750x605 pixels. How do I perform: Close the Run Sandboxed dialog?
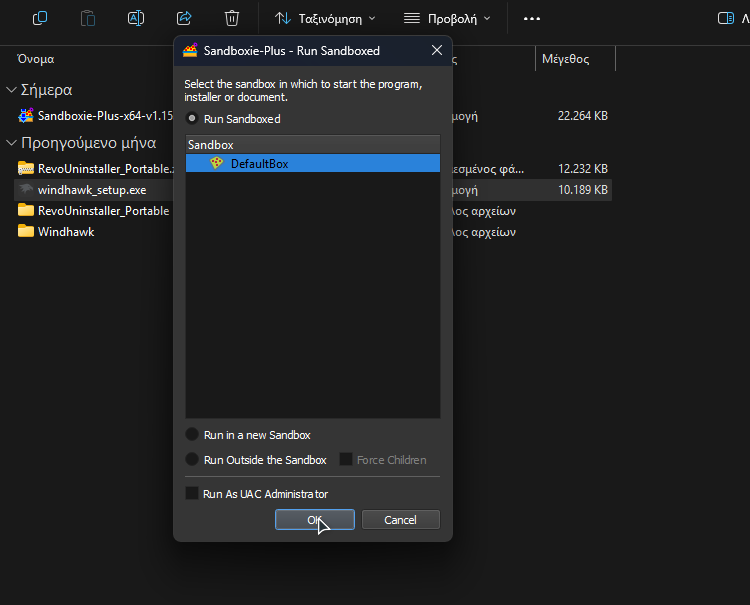[x=437, y=50]
